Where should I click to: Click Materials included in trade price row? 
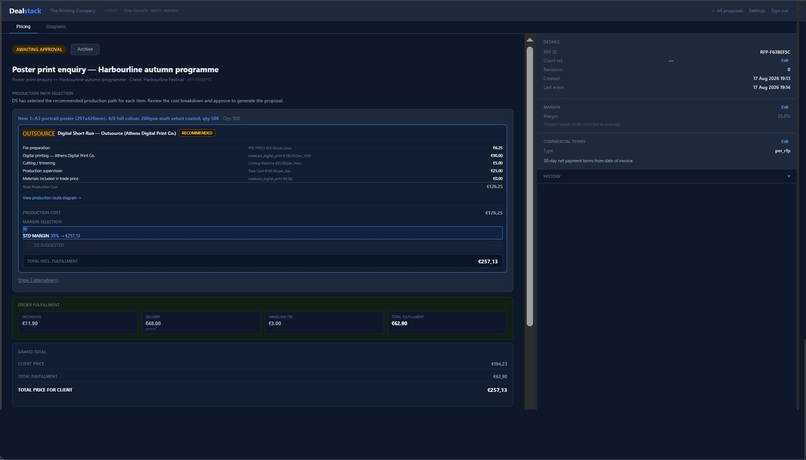tap(263, 178)
